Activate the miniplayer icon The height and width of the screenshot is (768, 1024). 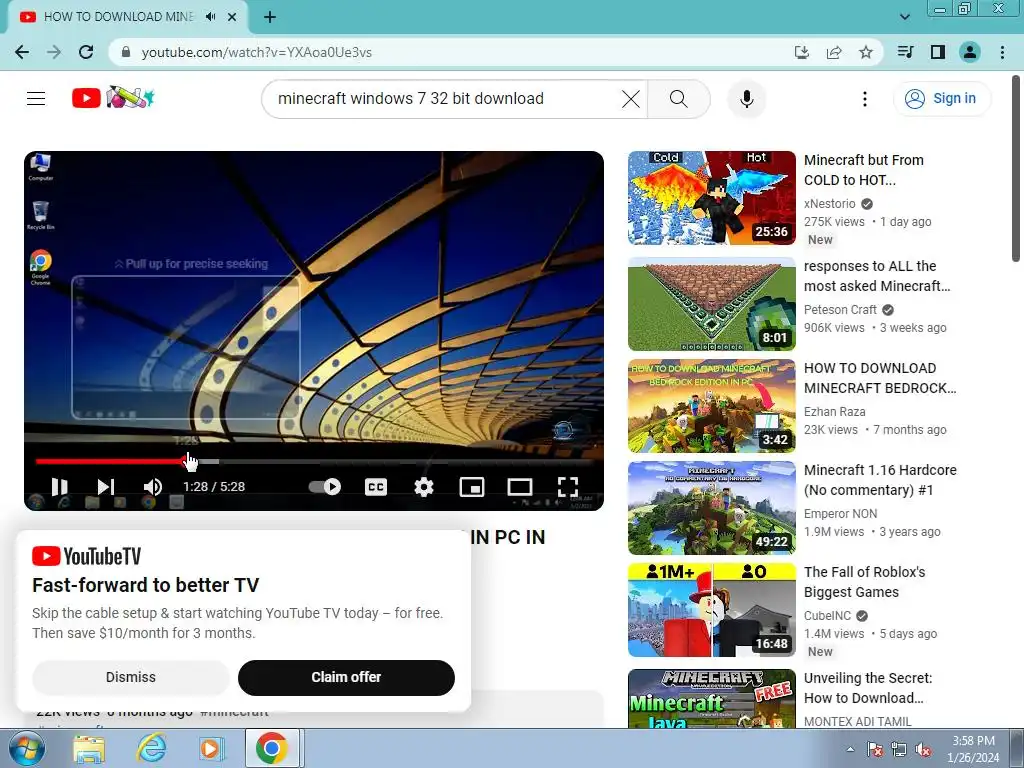pyautogui.click(x=472, y=487)
